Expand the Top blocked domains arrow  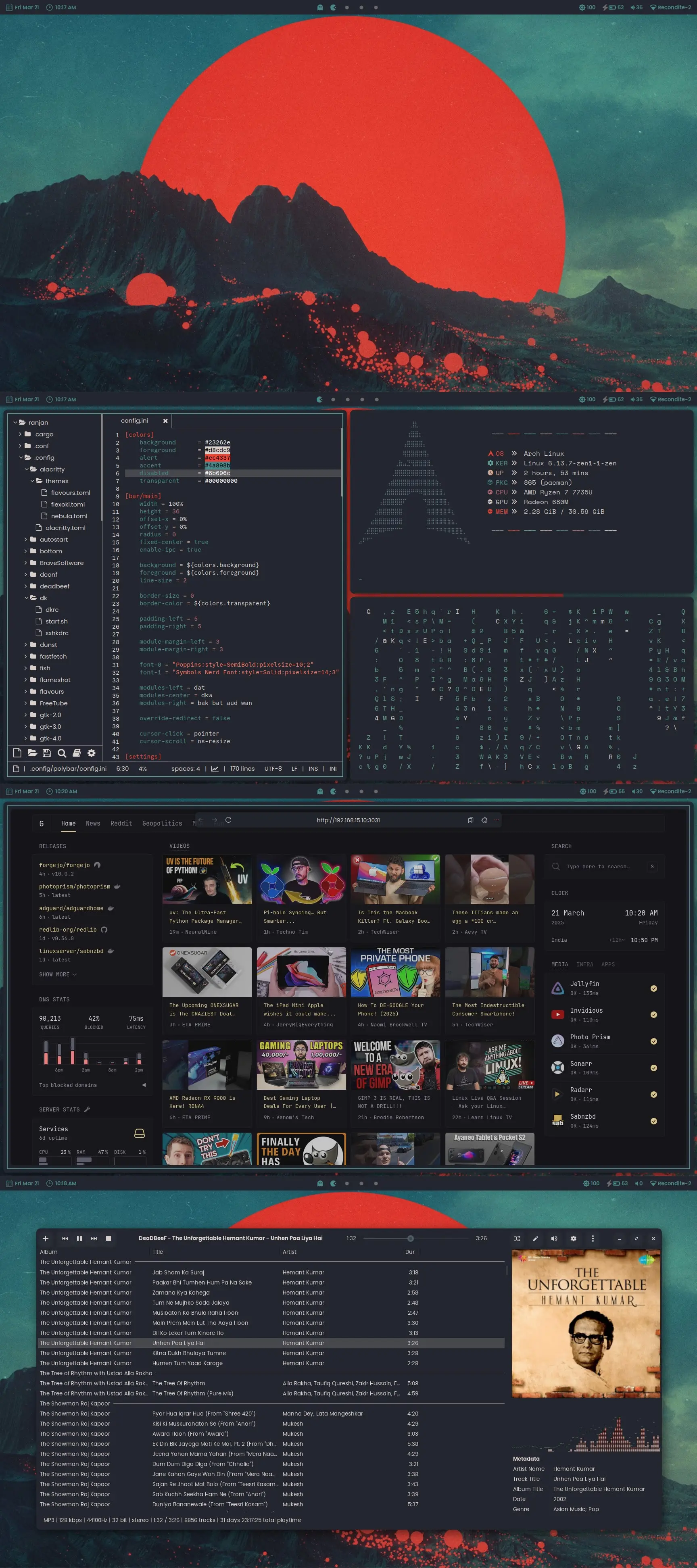tap(144, 1085)
